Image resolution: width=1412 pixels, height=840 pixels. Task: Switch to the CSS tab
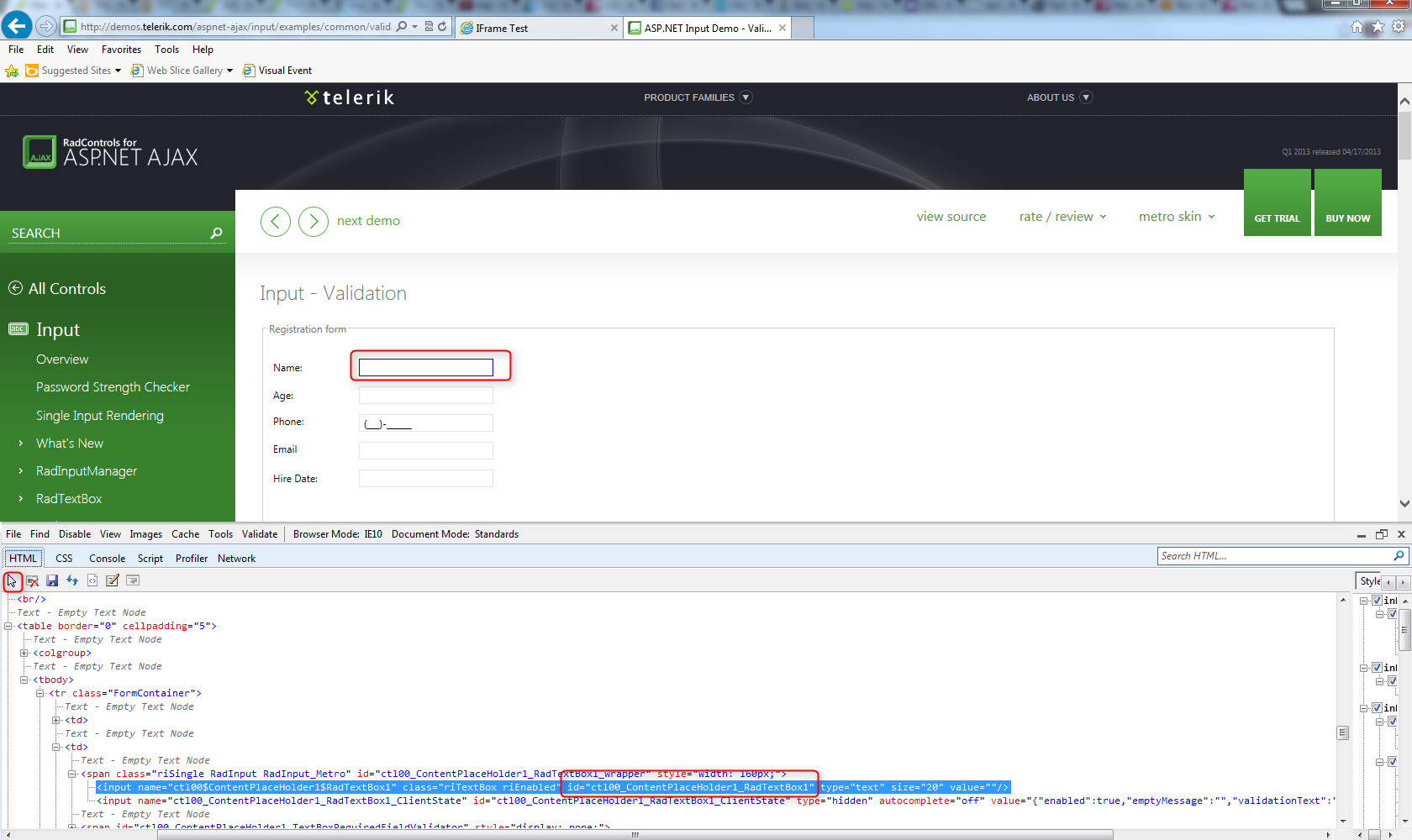[64, 559]
